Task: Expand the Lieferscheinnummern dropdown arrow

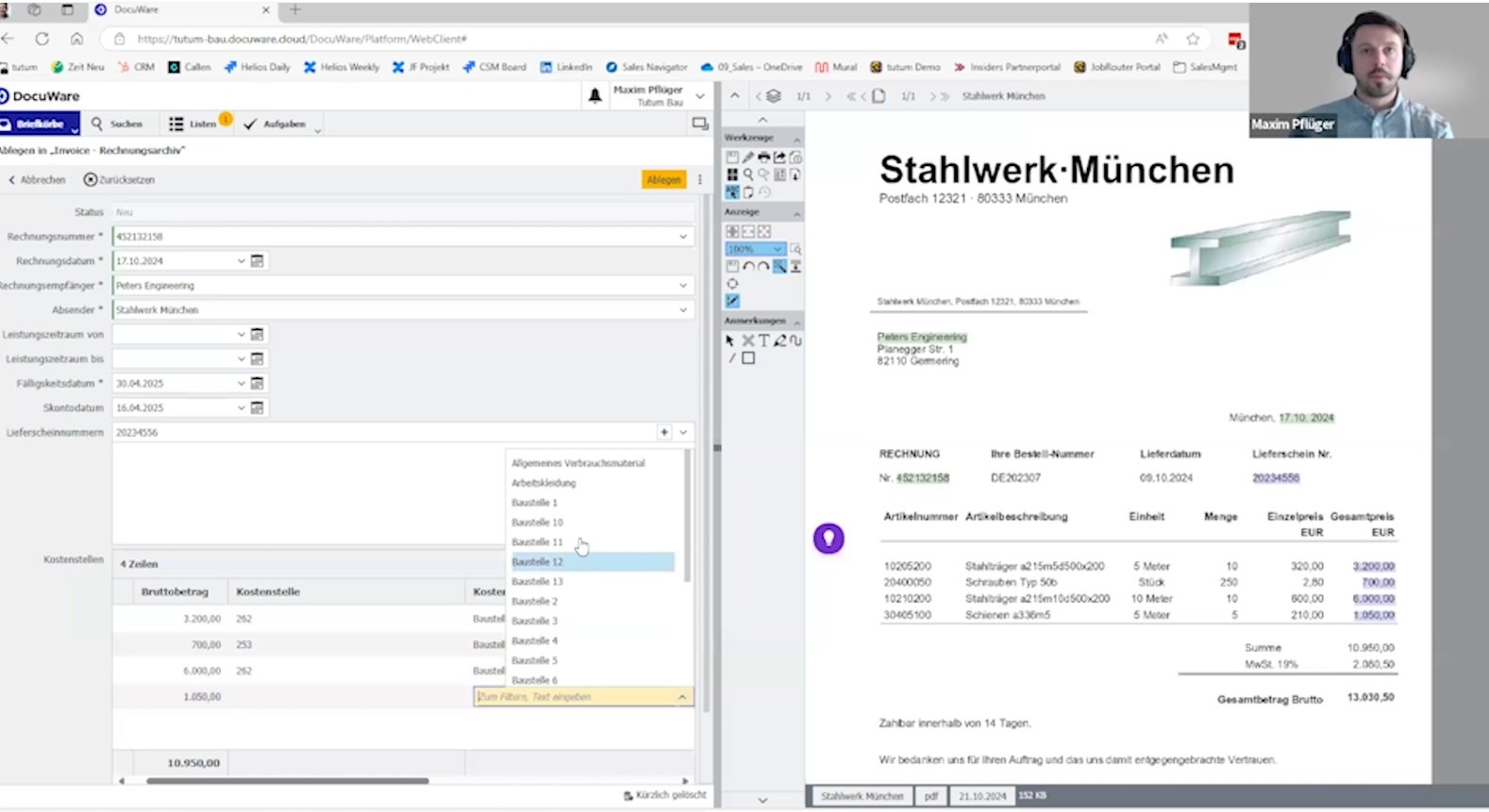Action: tap(683, 432)
